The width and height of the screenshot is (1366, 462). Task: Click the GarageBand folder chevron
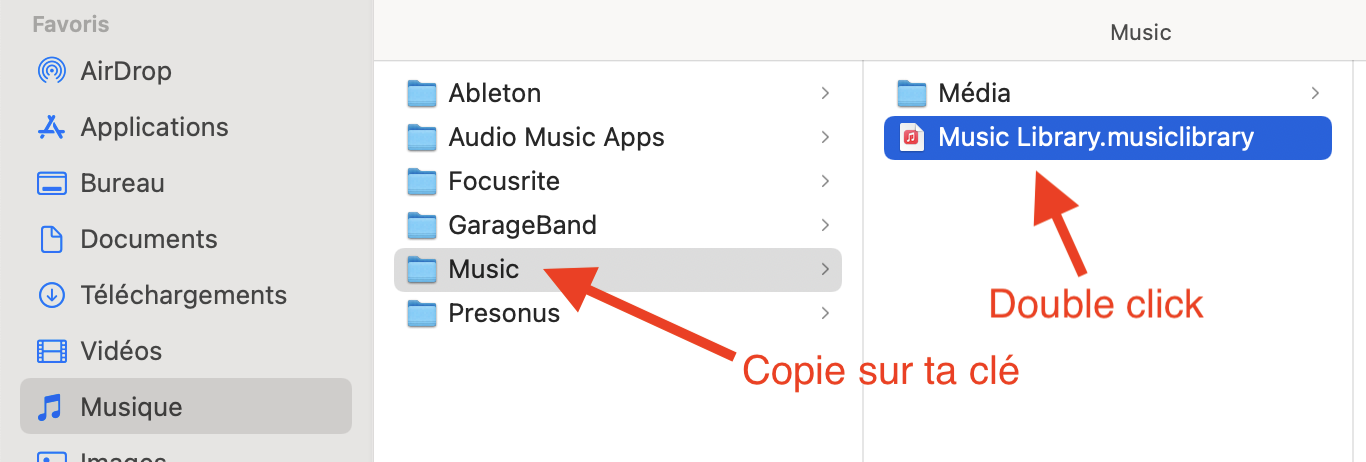825,225
